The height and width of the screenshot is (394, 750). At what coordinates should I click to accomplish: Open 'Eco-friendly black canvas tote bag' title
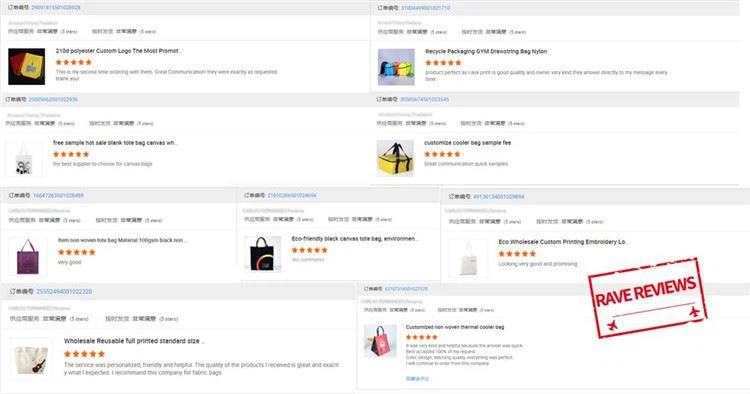point(355,239)
